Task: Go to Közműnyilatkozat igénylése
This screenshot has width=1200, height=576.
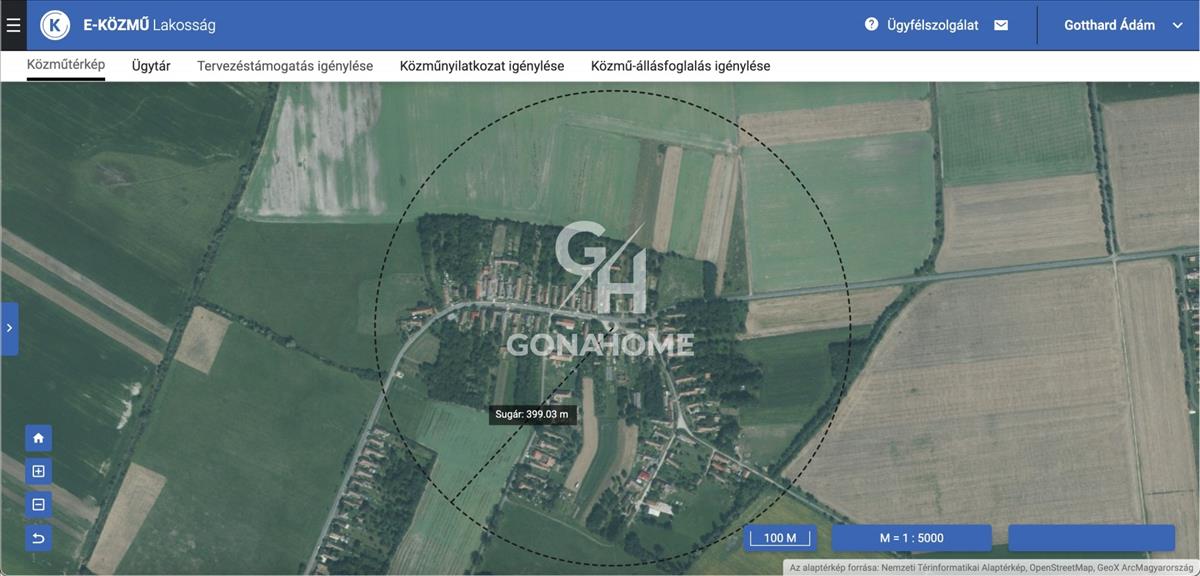Action: click(x=481, y=66)
